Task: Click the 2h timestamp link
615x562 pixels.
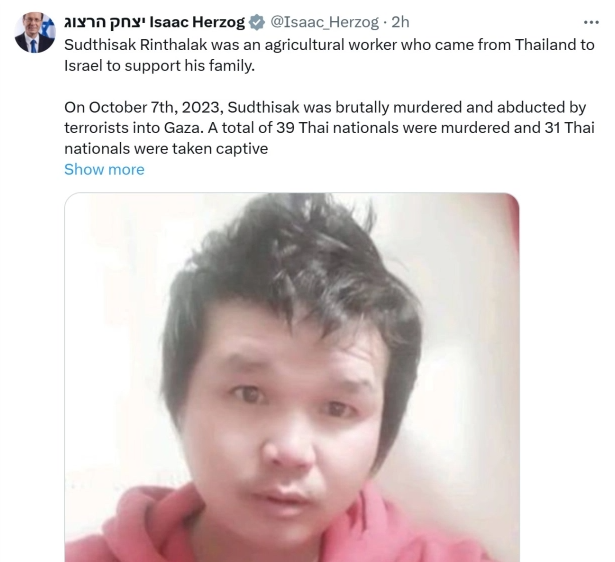Action: tap(400, 22)
